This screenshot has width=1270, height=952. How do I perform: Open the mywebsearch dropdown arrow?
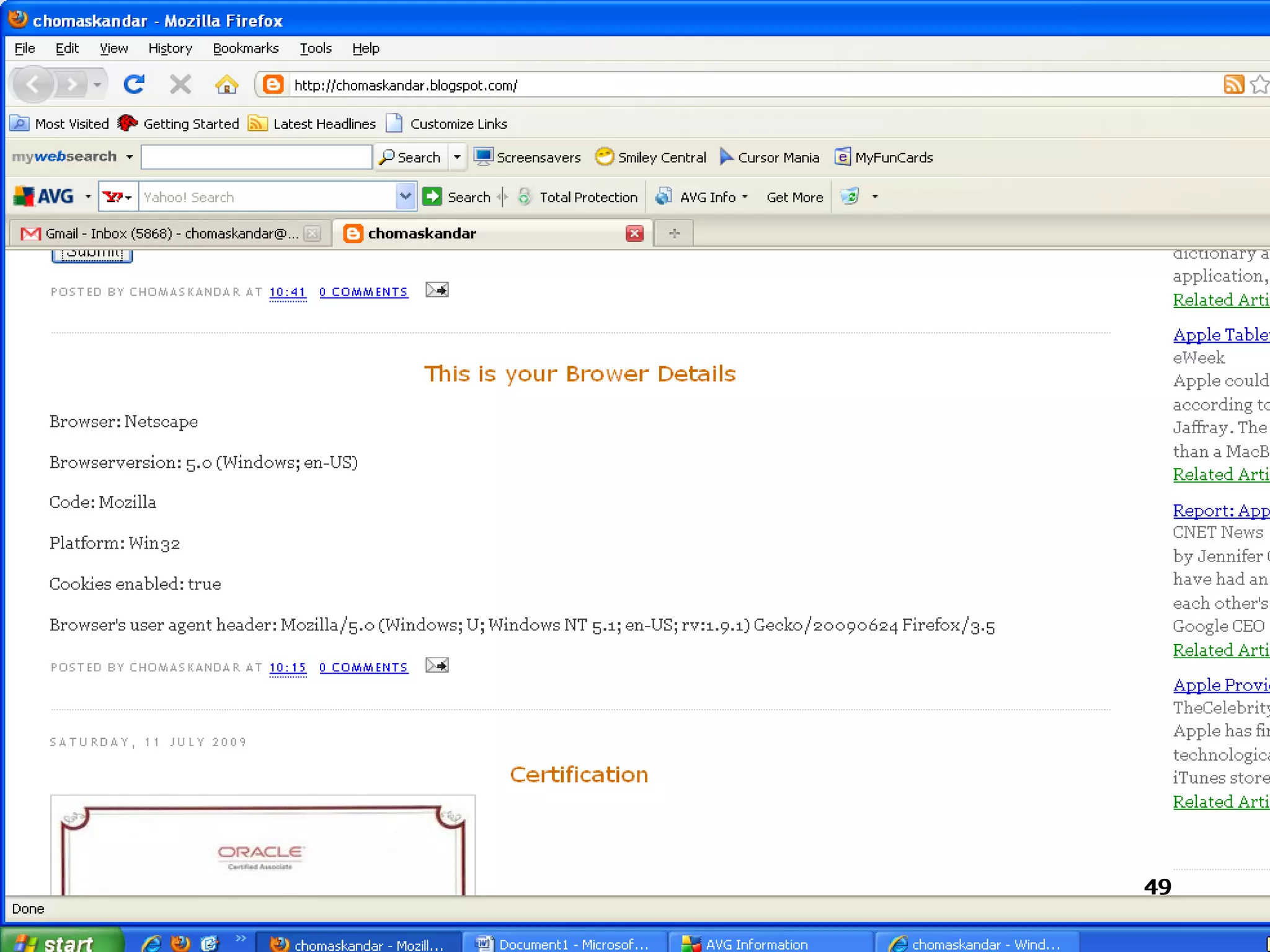tap(130, 157)
